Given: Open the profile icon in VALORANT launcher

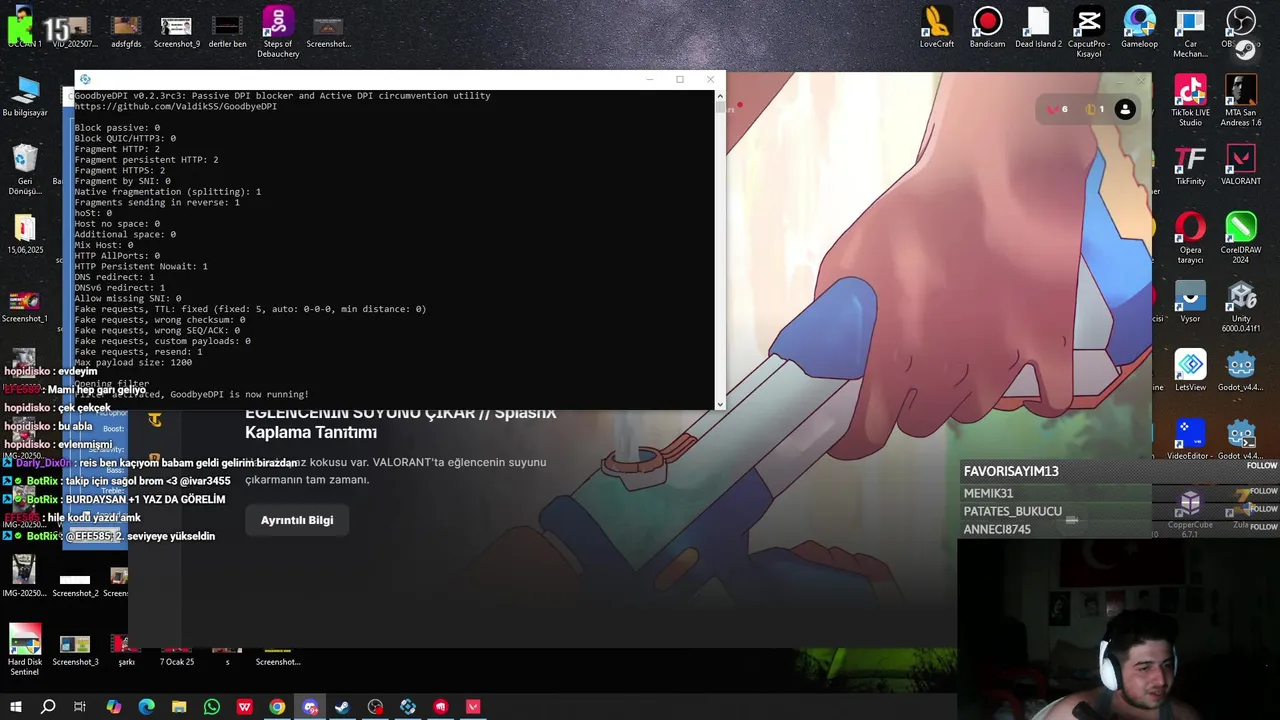Looking at the screenshot, I should (1125, 110).
